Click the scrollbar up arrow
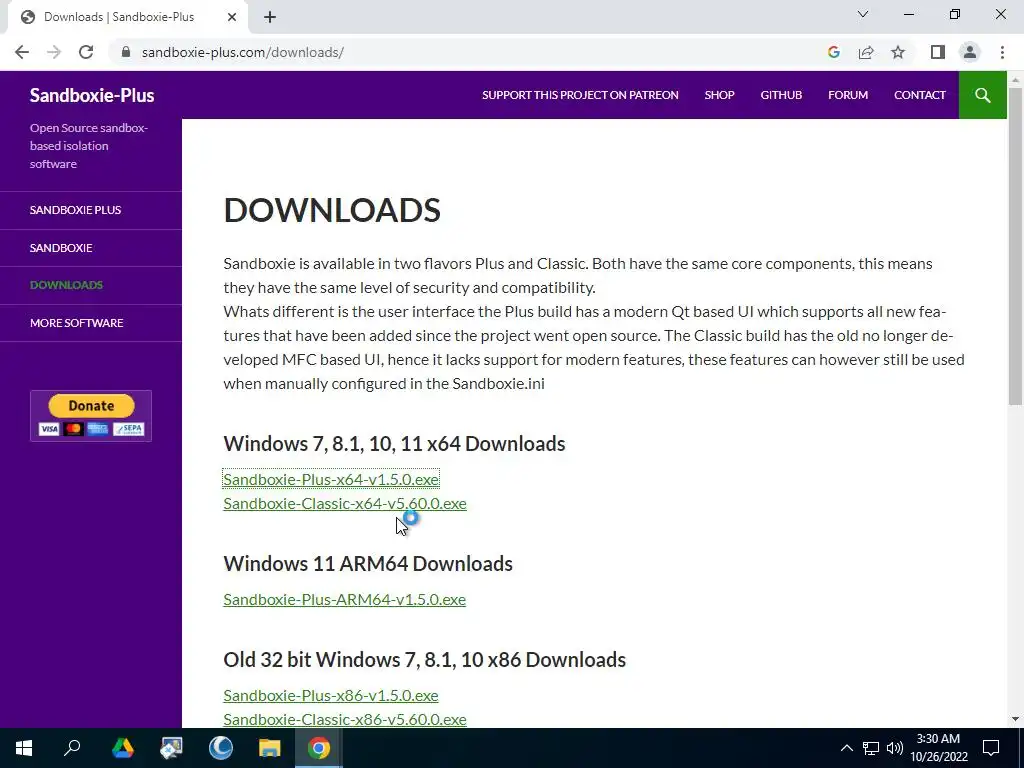Viewport: 1024px width, 768px height. [1015, 80]
